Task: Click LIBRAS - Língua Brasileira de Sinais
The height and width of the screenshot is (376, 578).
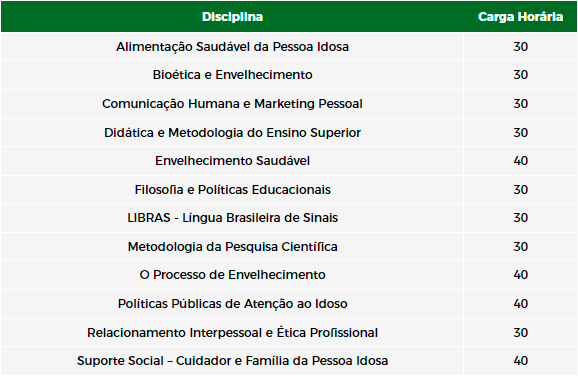Action: [232, 218]
